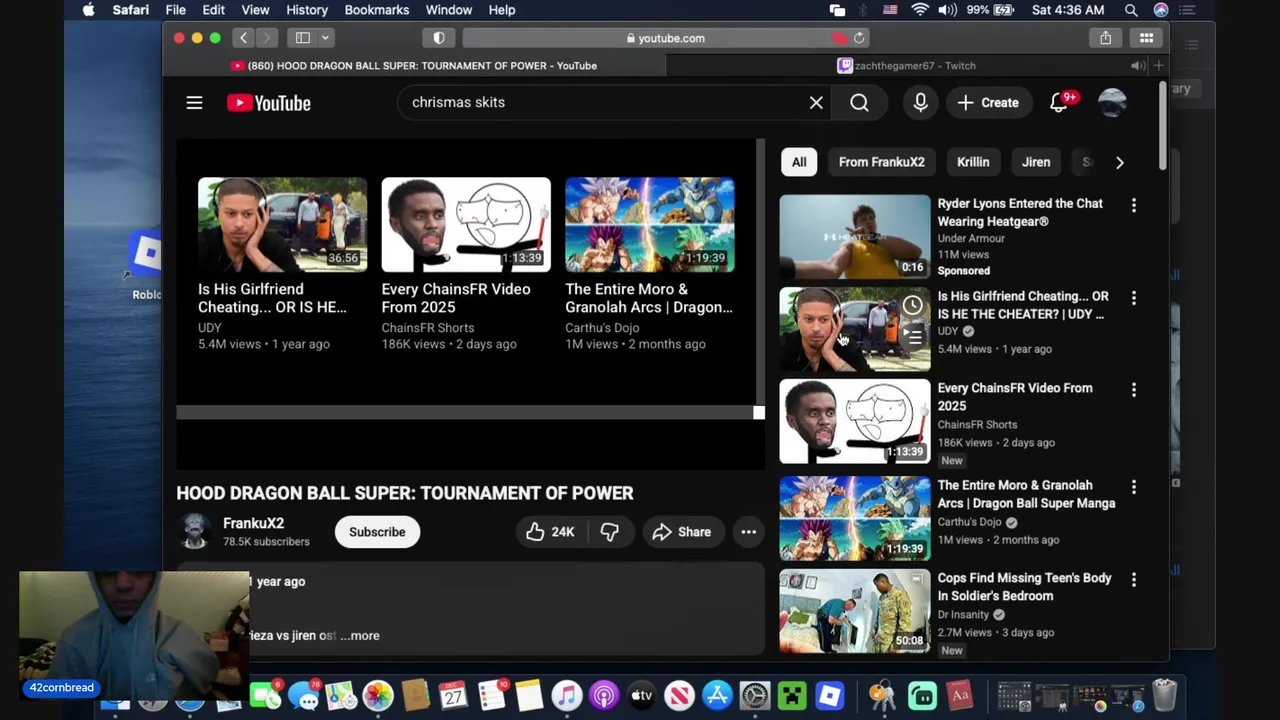Viewport: 1280px width, 720px height.
Task: Add UDY video to queue
Action: tap(912, 337)
